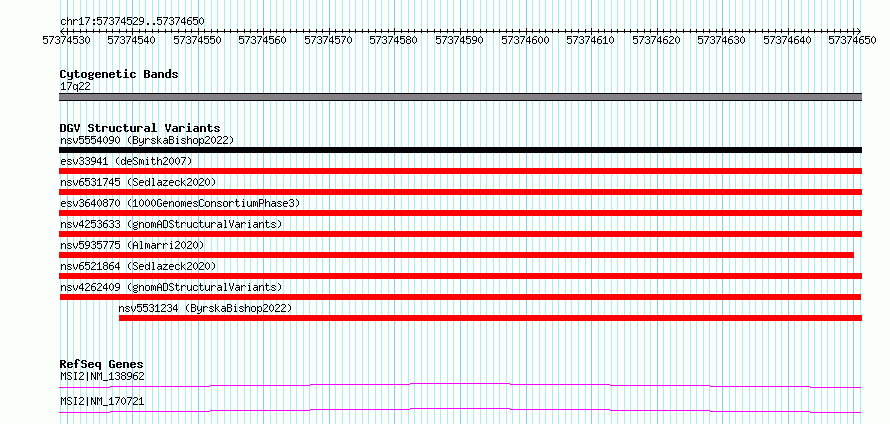This screenshot has width=890, height=424.
Task: Click the 57374570 ruler coordinate
Action: point(328,40)
